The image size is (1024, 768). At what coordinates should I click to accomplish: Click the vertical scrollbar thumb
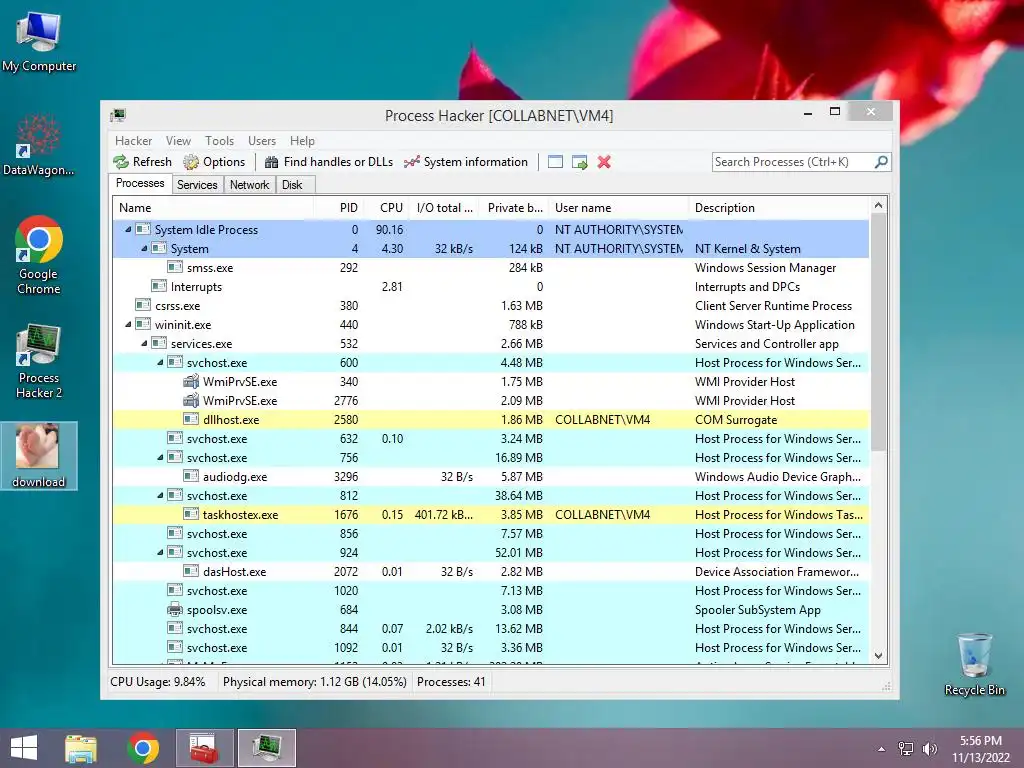point(878,332)
